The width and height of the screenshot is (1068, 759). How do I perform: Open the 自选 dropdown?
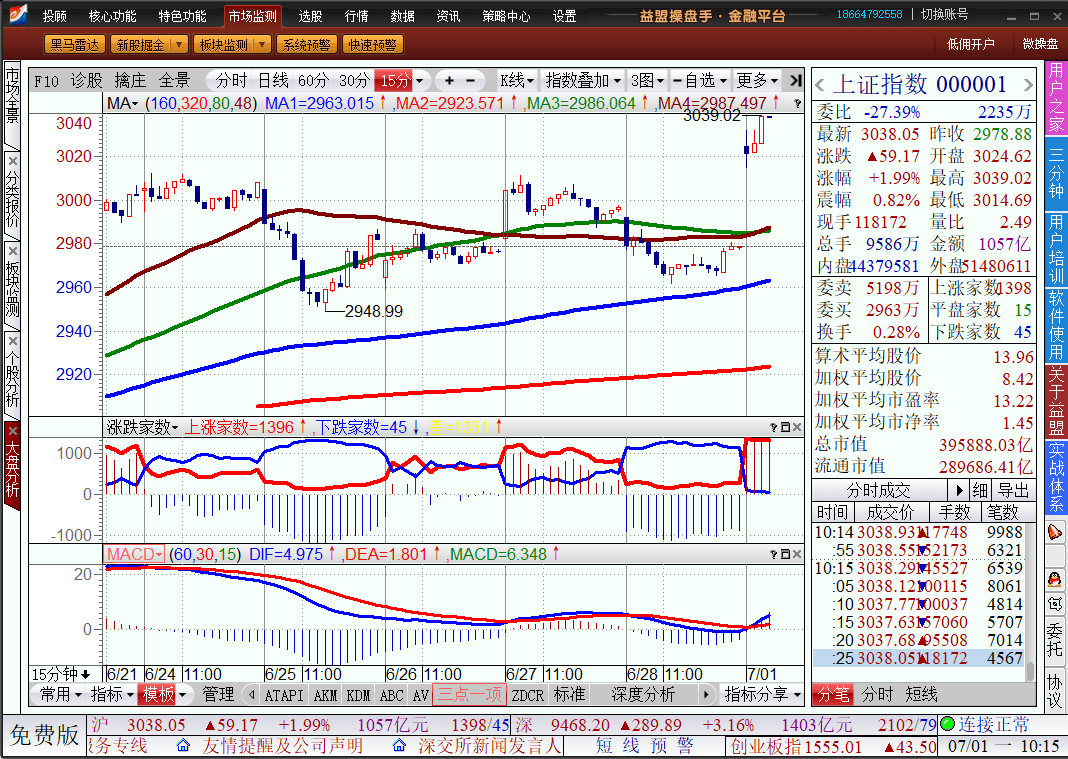700,80
